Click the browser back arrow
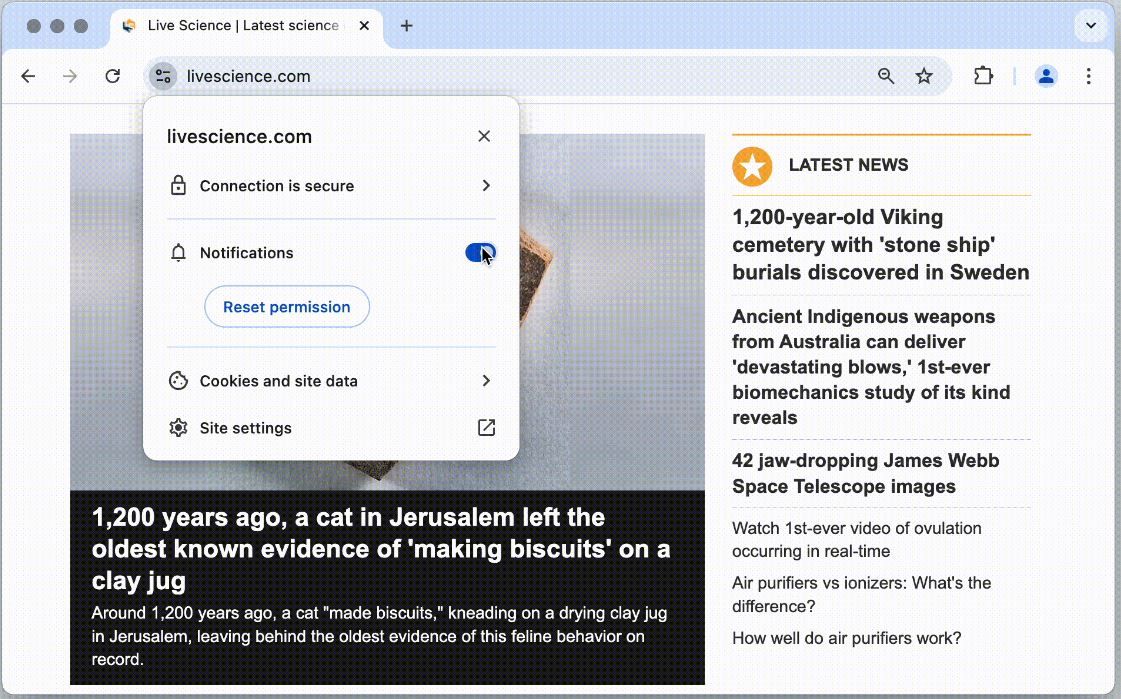Image resolution: width=1121 pixels, height=699 pixels. point(28,76)
